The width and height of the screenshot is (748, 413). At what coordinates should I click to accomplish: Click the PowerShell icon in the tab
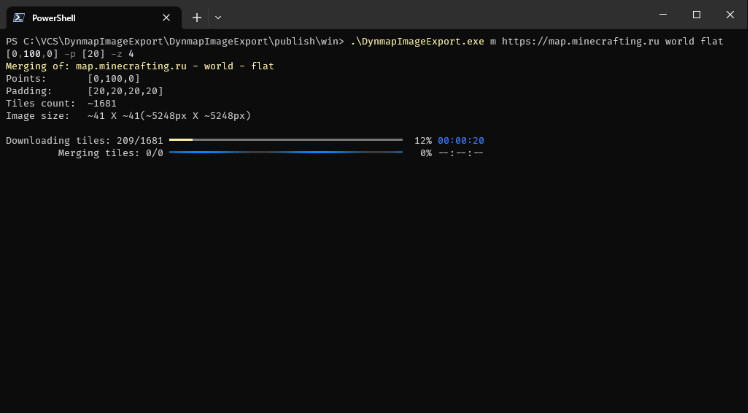coord(19,18)
